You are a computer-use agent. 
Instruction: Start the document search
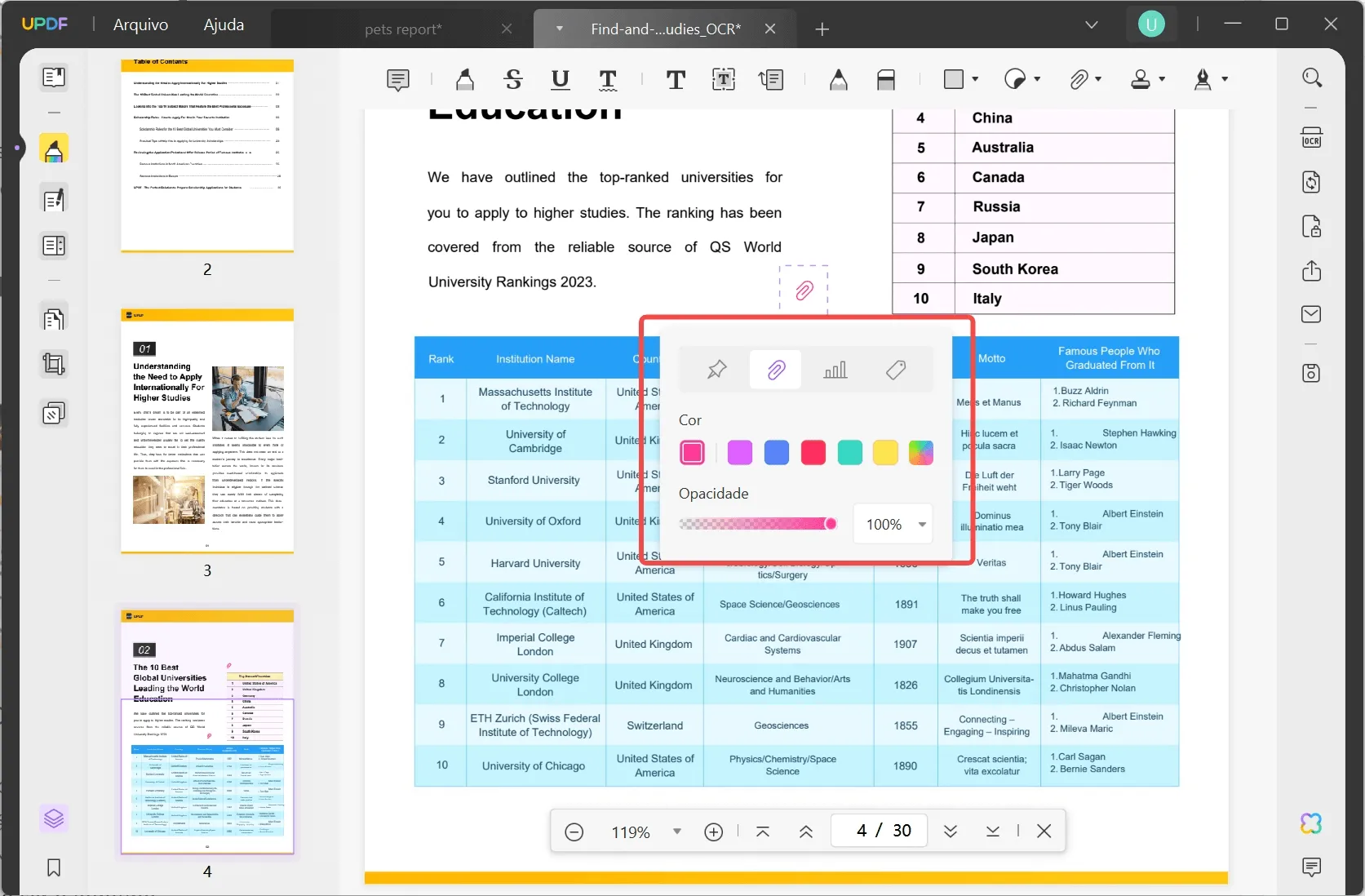pyautogui.click(x=1313, y=78)
